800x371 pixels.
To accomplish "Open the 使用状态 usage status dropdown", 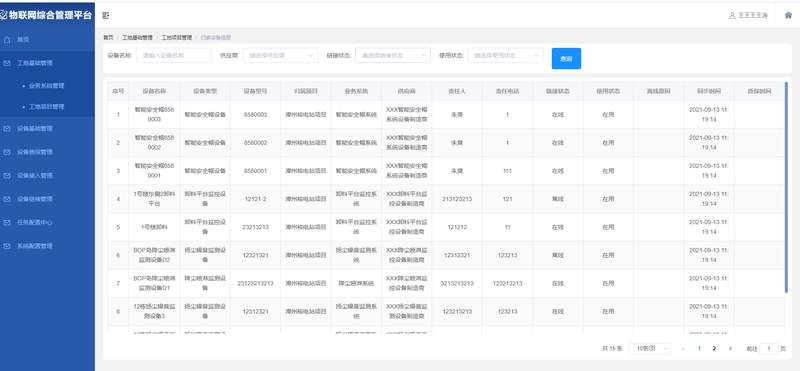I will (x=506, y=56).
